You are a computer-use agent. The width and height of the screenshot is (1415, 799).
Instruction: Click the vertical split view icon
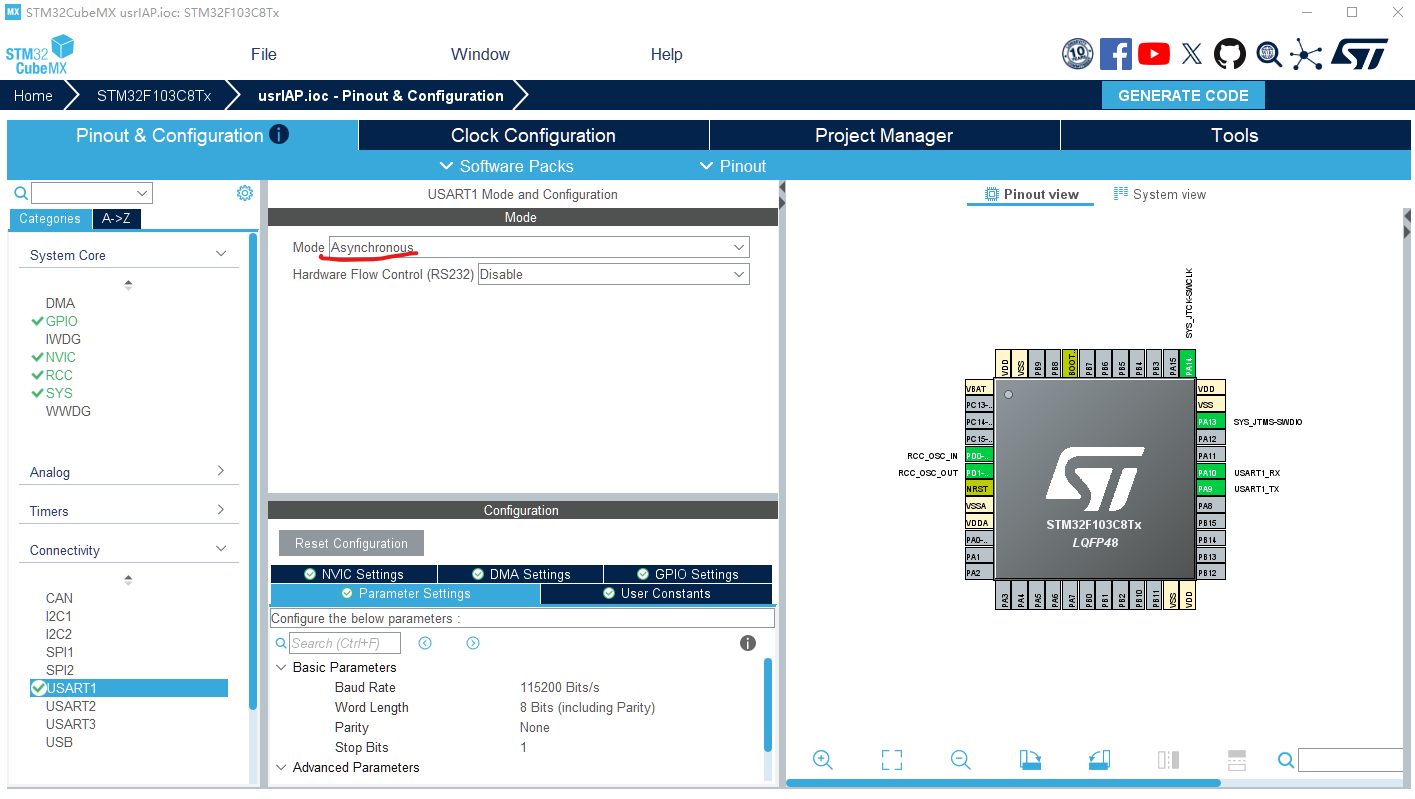(x=1168, y=760)
